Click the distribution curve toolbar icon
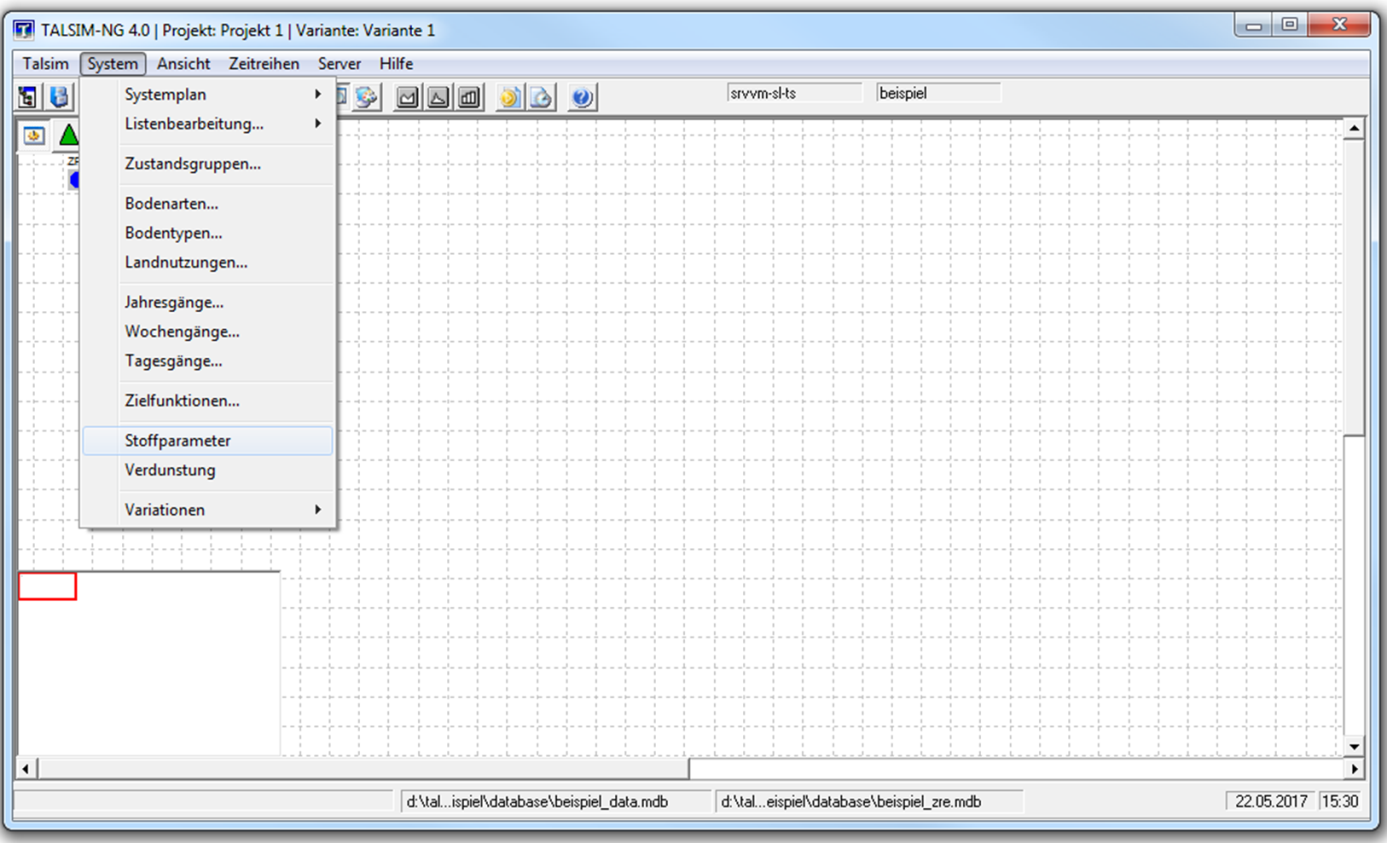Viewport: 1387px width, 843px height. 438,97
